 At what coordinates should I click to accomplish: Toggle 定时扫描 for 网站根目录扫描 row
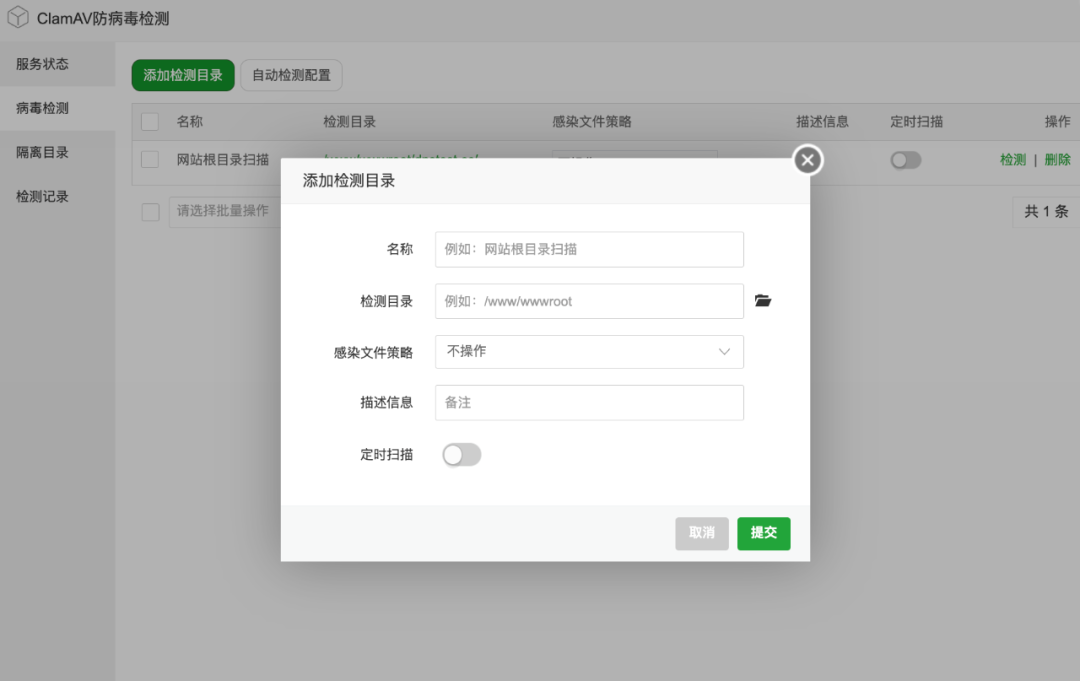905,159
